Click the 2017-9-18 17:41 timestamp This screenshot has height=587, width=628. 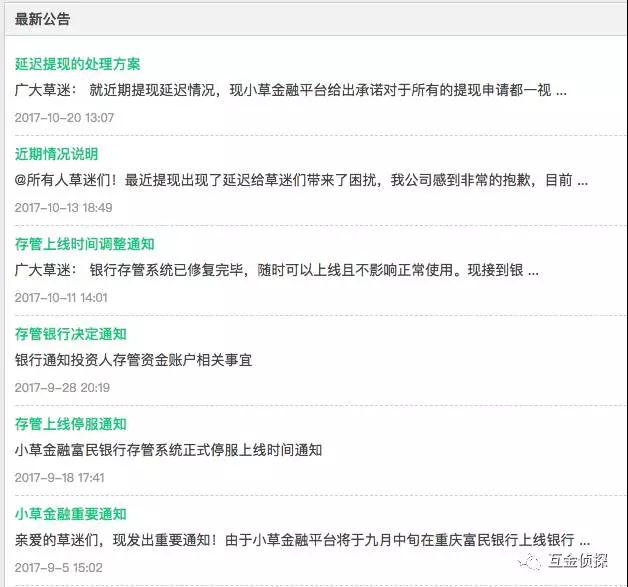[x=61, y=477]
